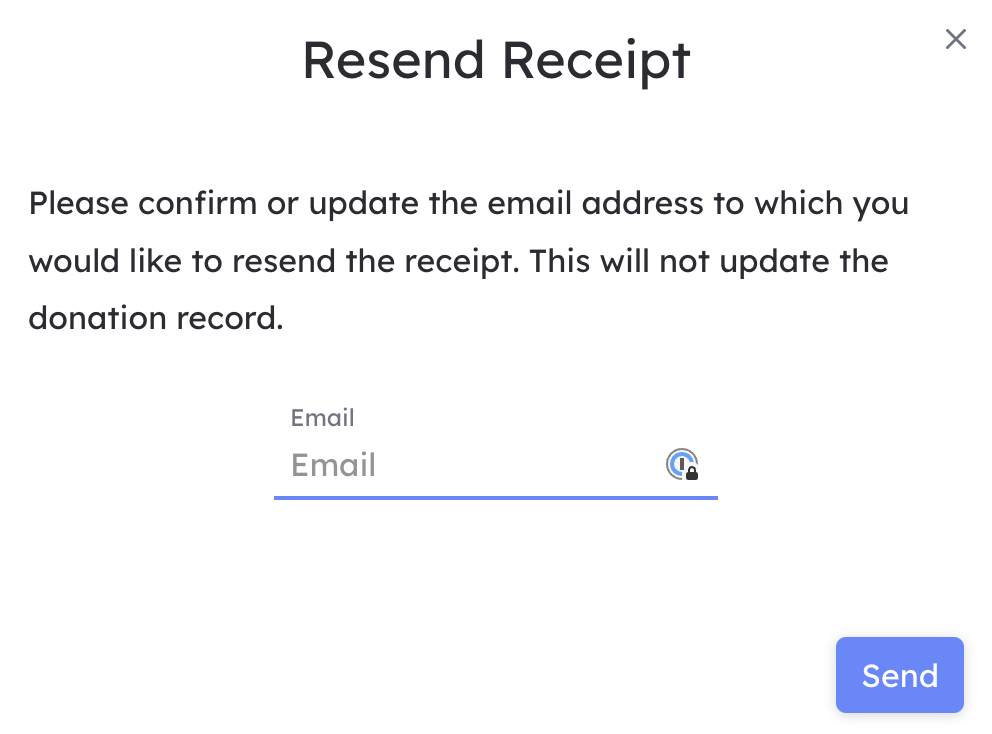Click the phrase 'This will not update the'
This screenshot has width=992, height=734.
709,261
